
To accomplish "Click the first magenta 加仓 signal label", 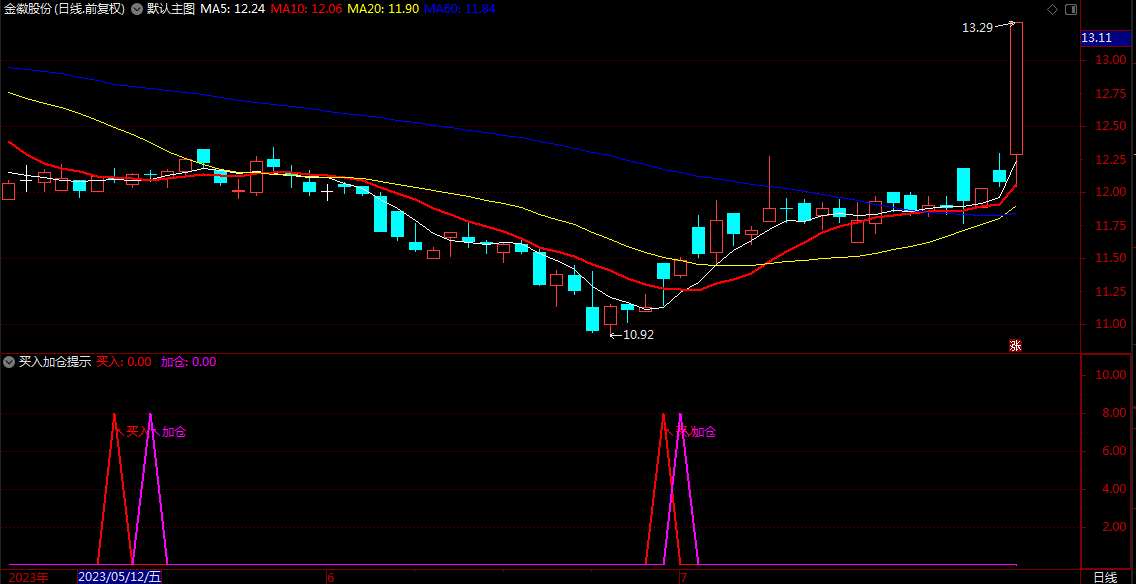I will (174, 432).
